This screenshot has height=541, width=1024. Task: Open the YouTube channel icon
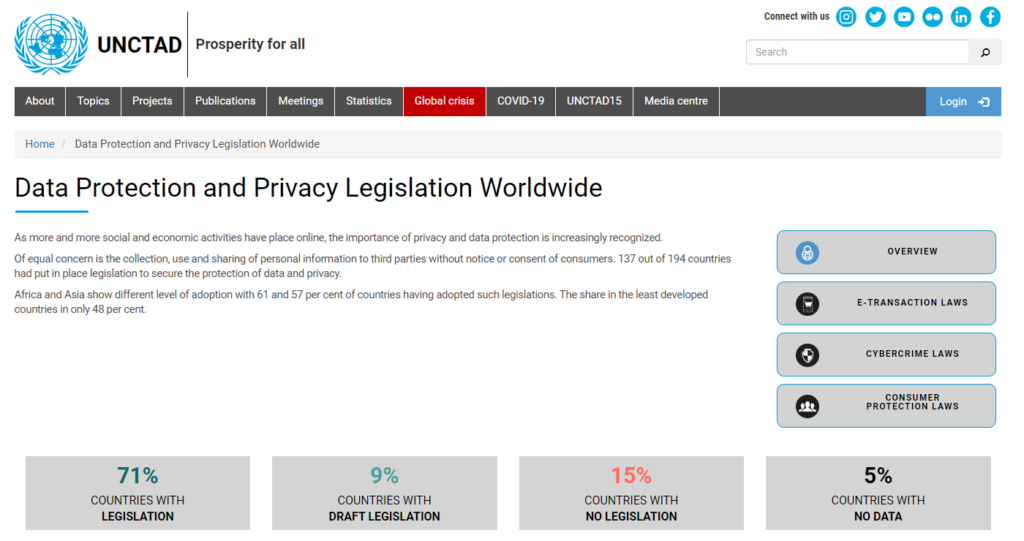[x=904, y=17]
